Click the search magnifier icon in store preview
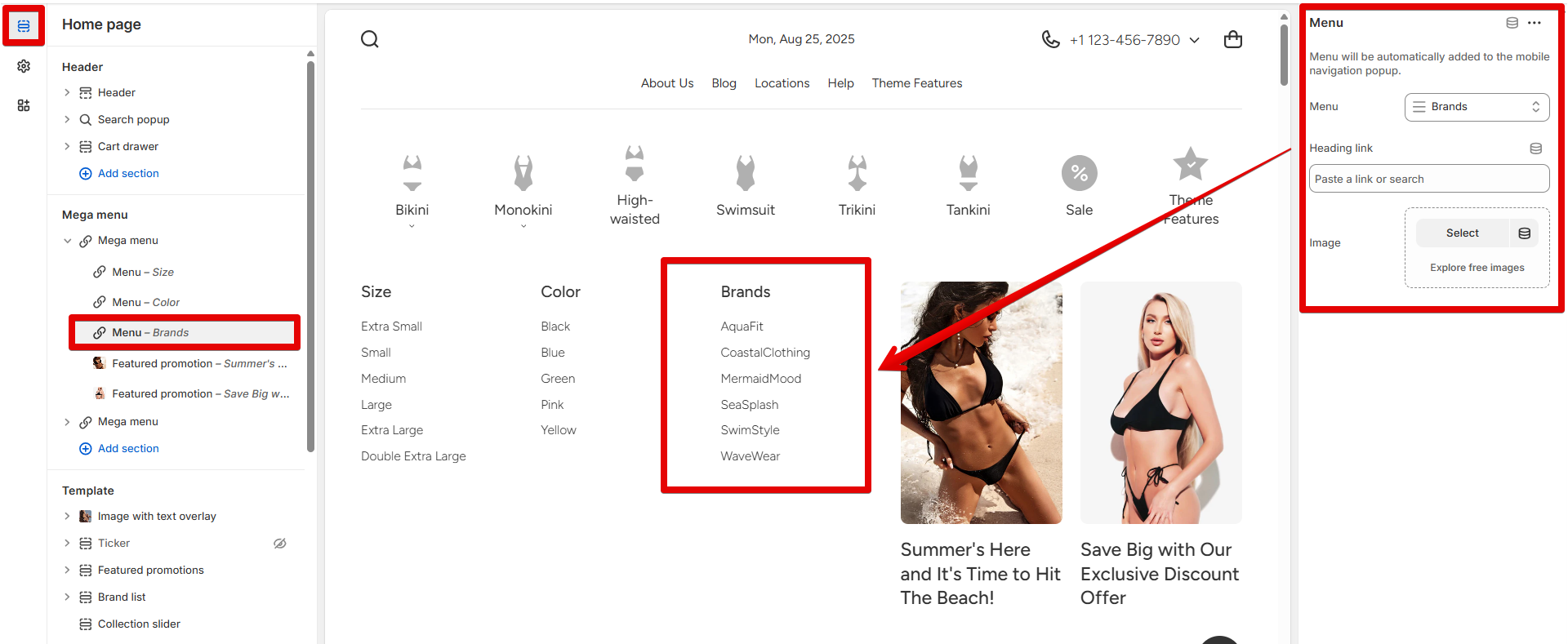The width and height of the screenshot is (1568, 644). click(x=370, y=39)
